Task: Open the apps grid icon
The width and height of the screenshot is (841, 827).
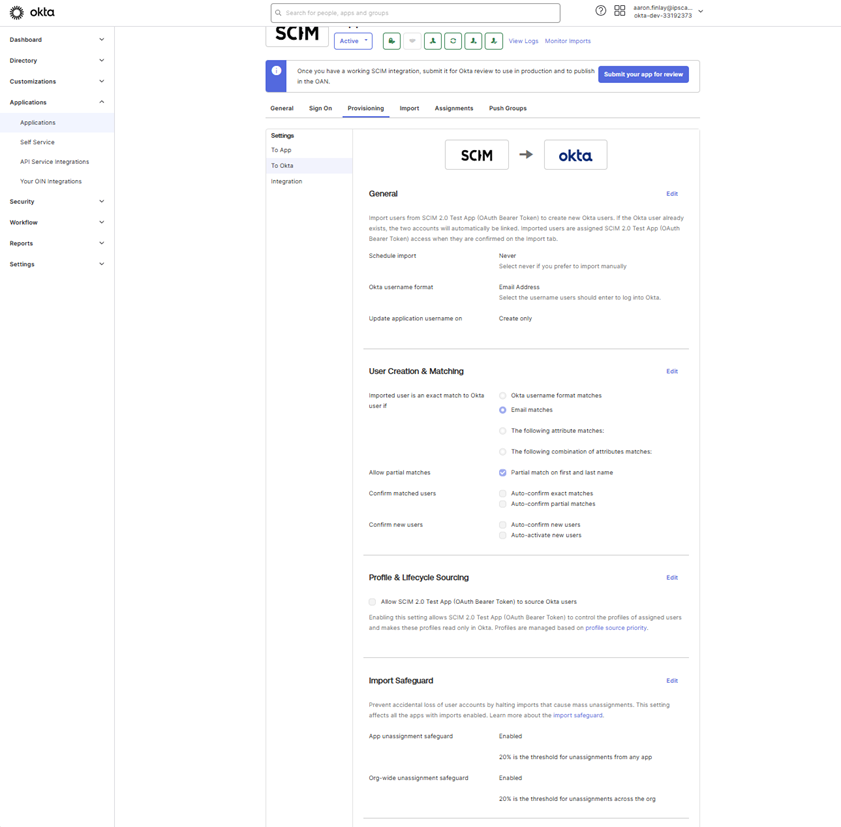Action: [x=620, y=11]
